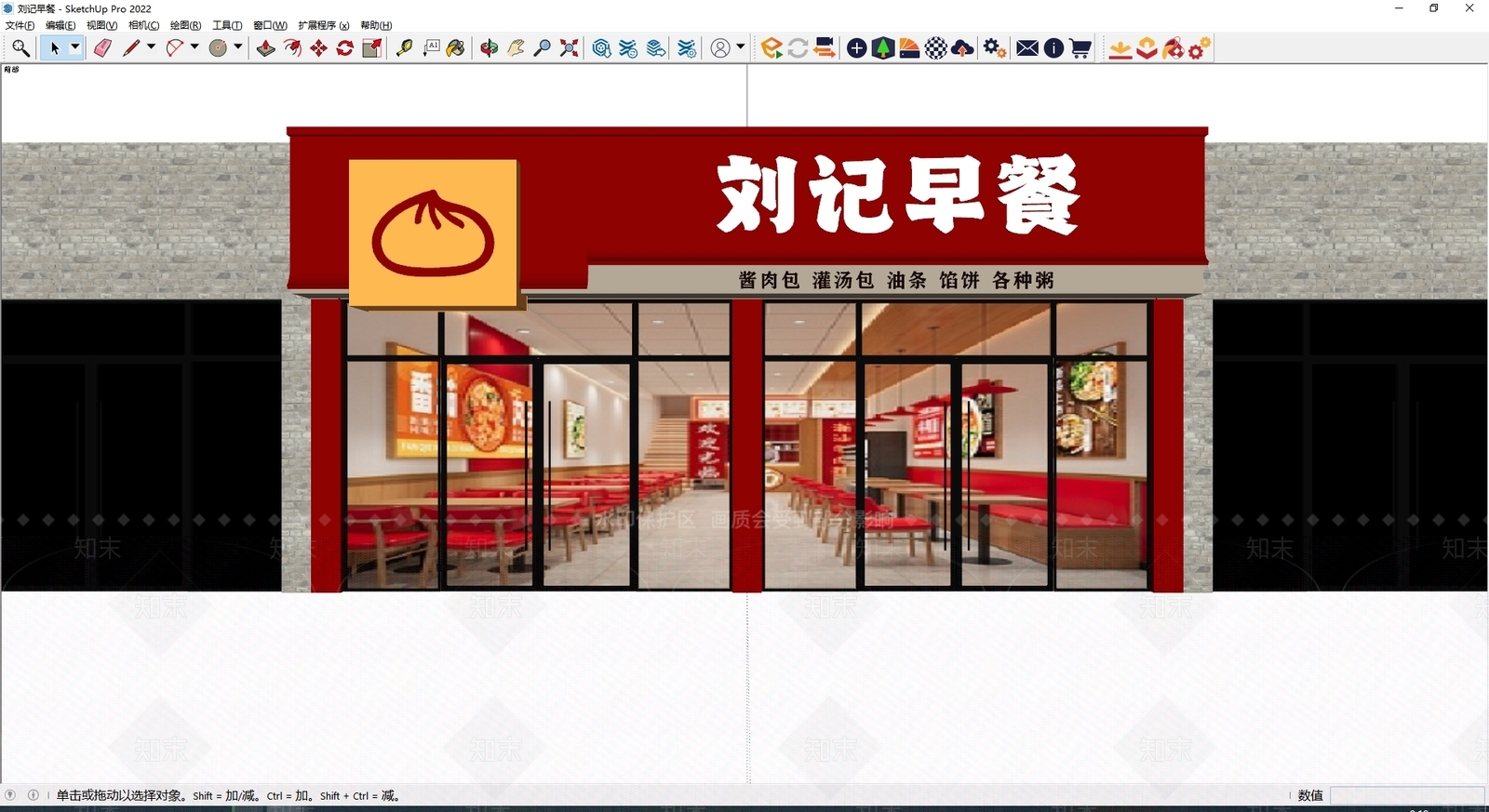
Task: Open the 相机(C) menu
Action: pyautogui.click(x=143, y=25)
